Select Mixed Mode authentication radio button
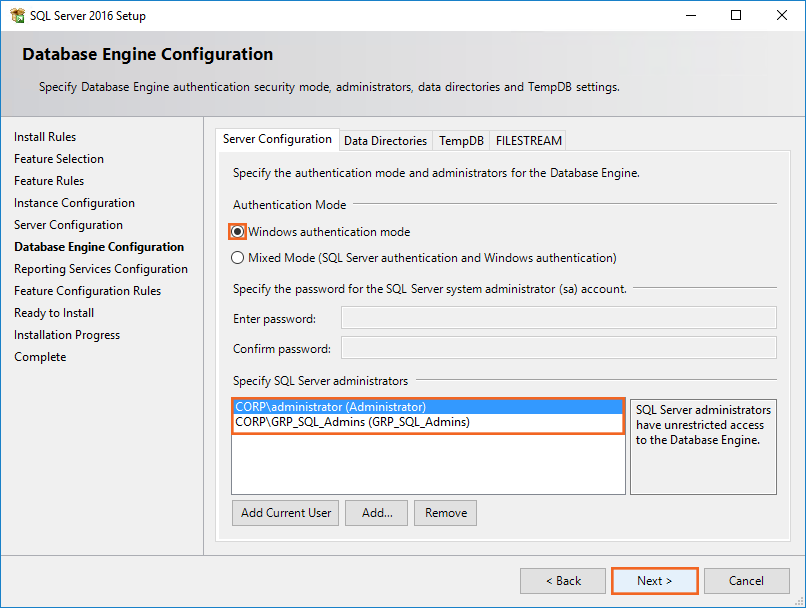The image size is (806, 608). click(238, 257)
